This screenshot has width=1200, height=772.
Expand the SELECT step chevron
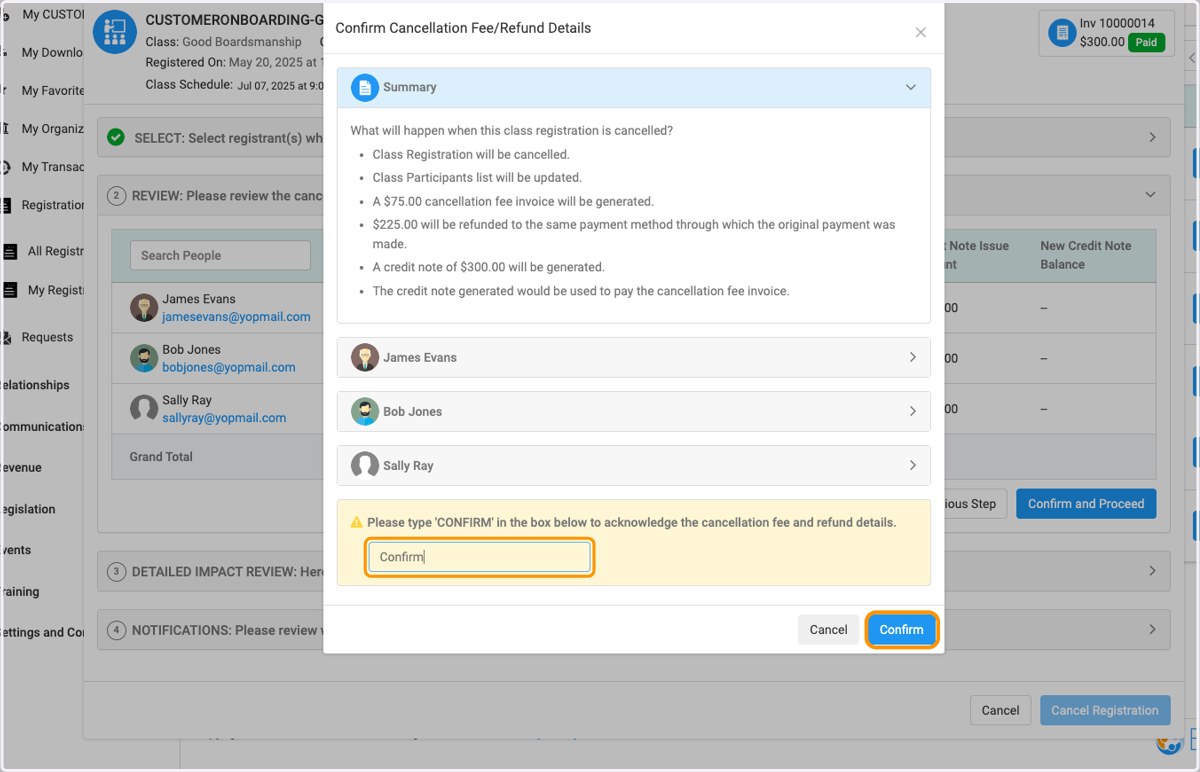pos(1152,138)
